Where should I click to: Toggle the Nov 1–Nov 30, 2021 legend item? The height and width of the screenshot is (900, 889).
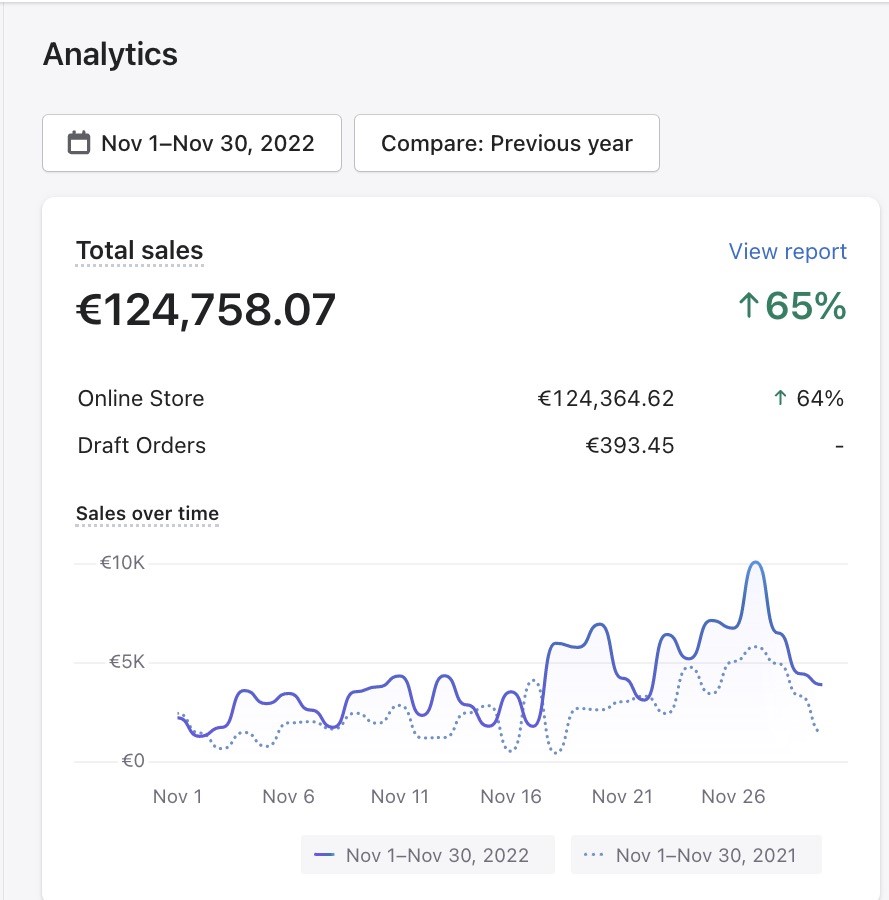[696, 855]
